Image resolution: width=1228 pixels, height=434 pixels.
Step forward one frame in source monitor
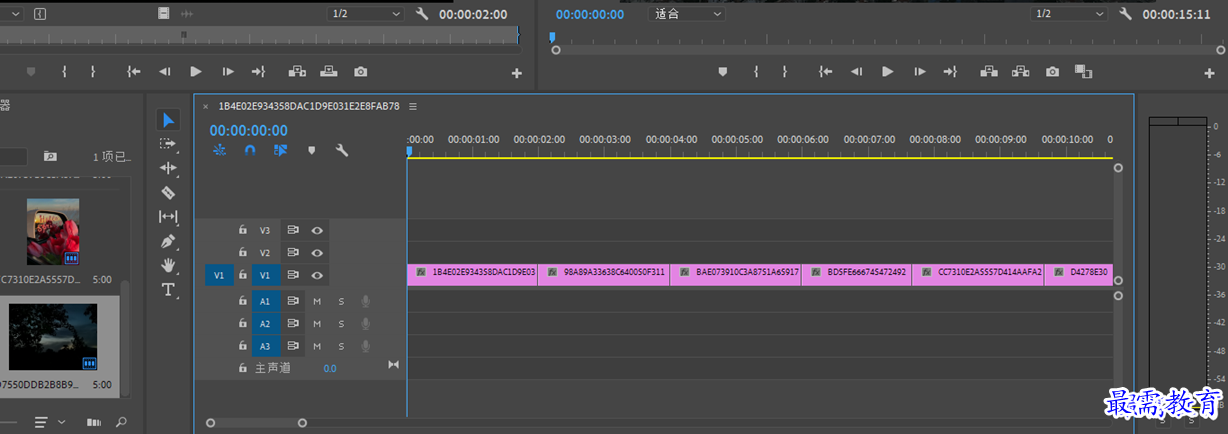[x=228, y=71]
